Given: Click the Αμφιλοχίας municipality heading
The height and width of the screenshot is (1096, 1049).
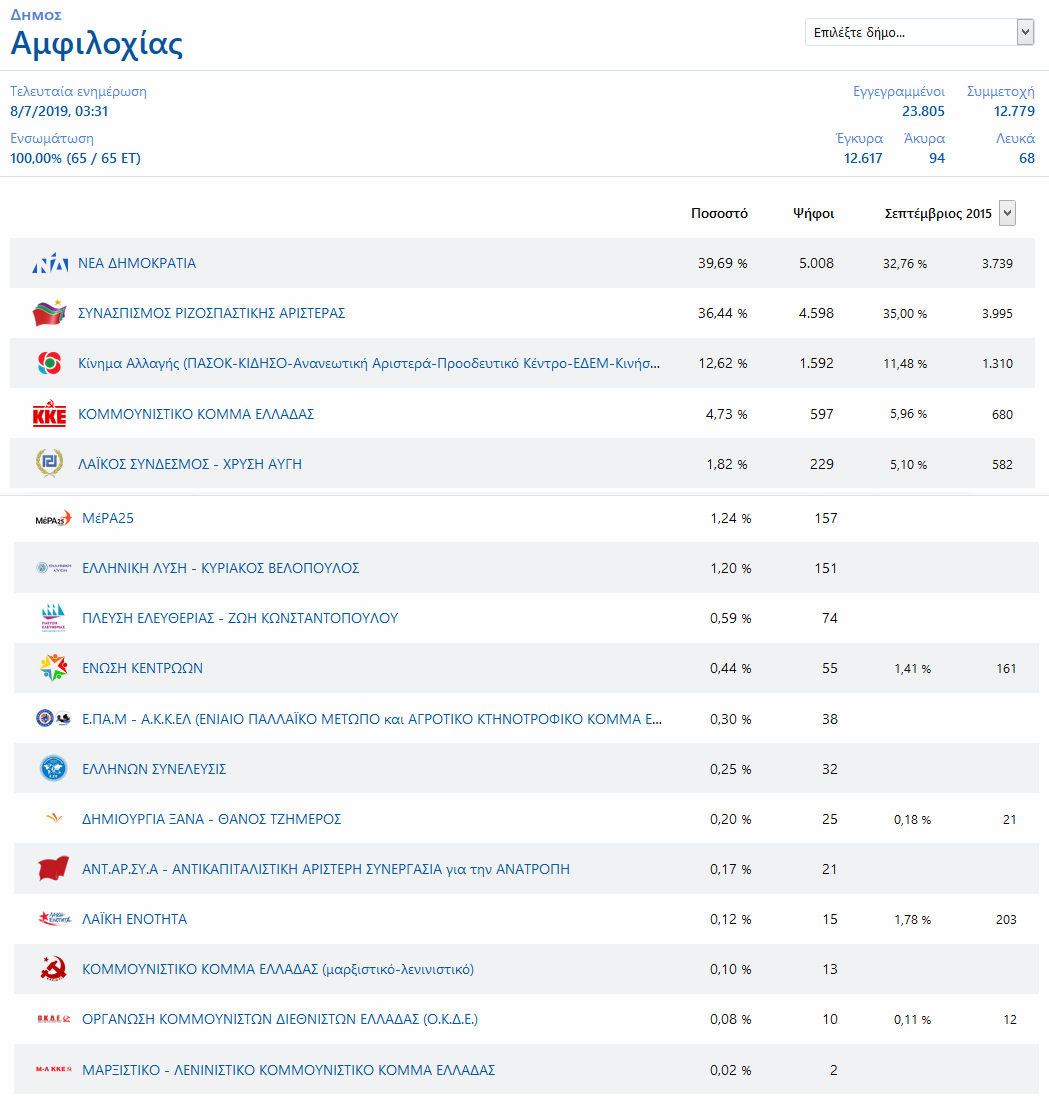Looking at the screenshot, I should (97, 43).
